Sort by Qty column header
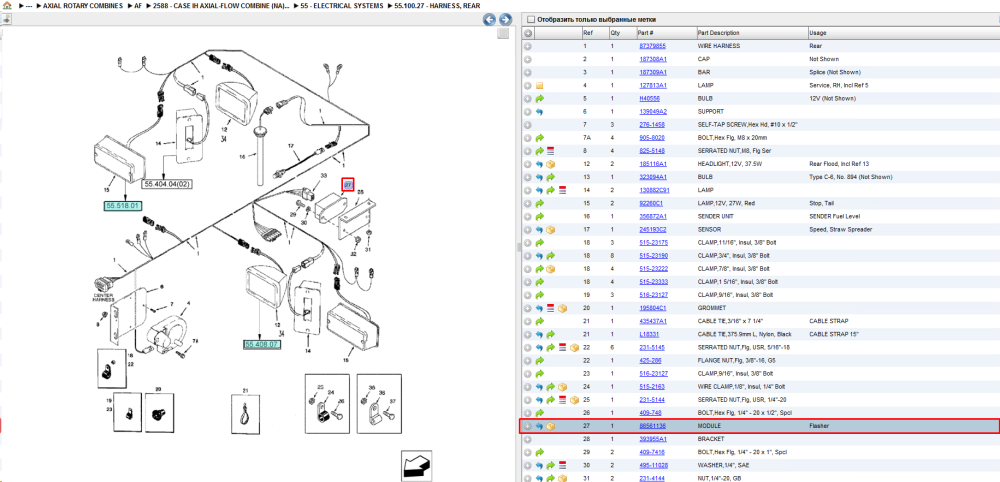Viewport: 1000px width, 482px height. click(615, 33)
